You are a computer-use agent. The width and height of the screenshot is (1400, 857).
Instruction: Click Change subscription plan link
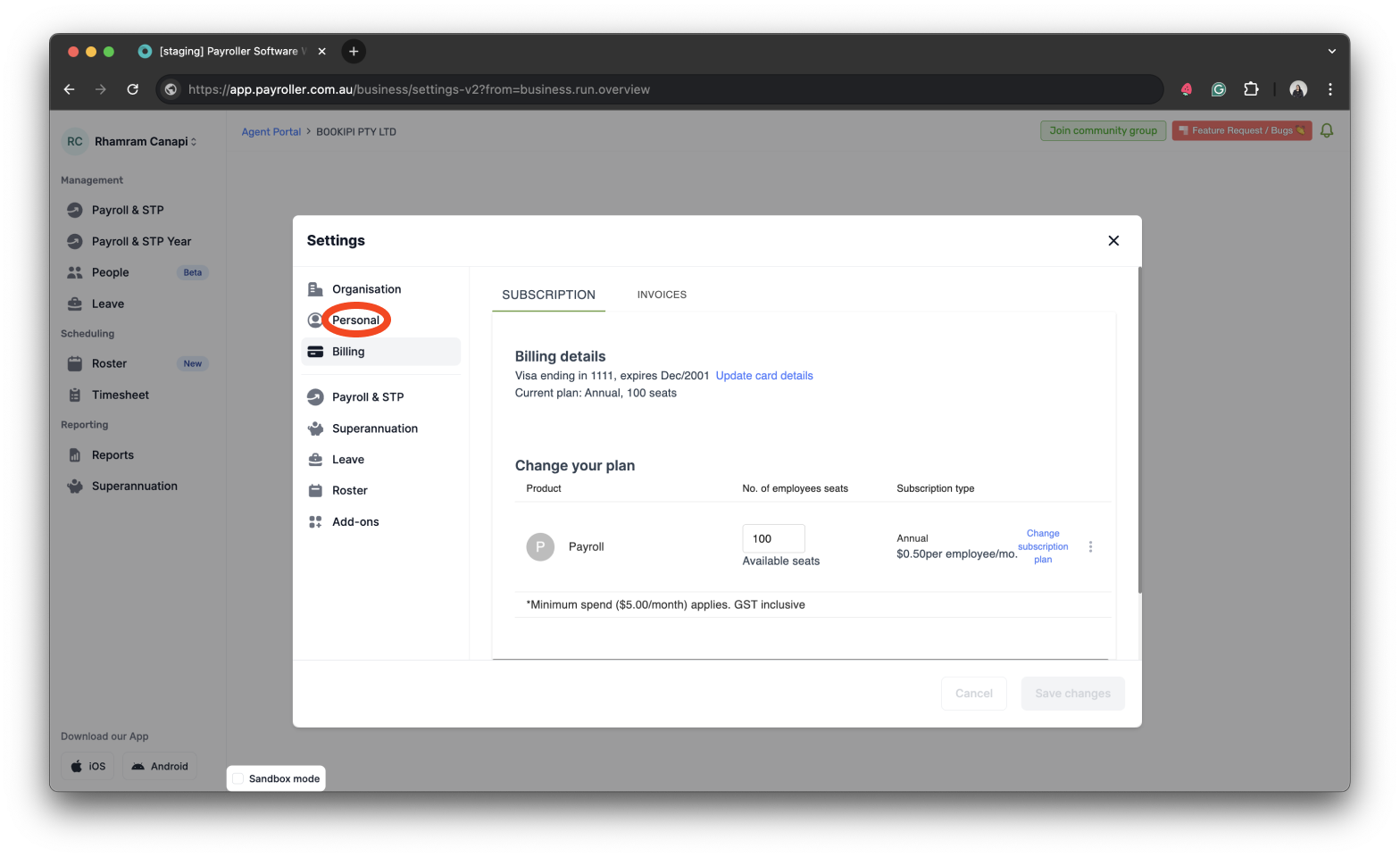click(x=1043, y=546)
